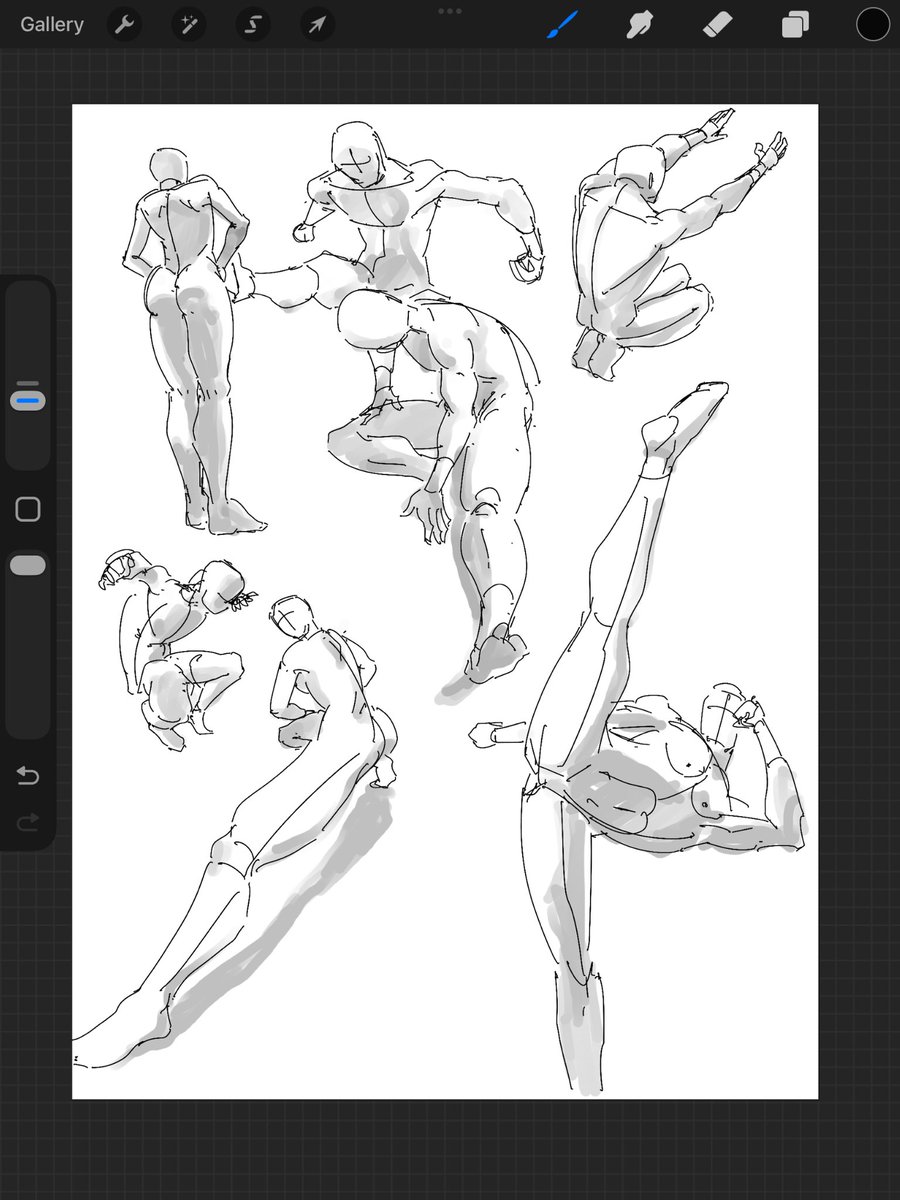Activate the Transform arrow tool

click(x=317, y=25)
